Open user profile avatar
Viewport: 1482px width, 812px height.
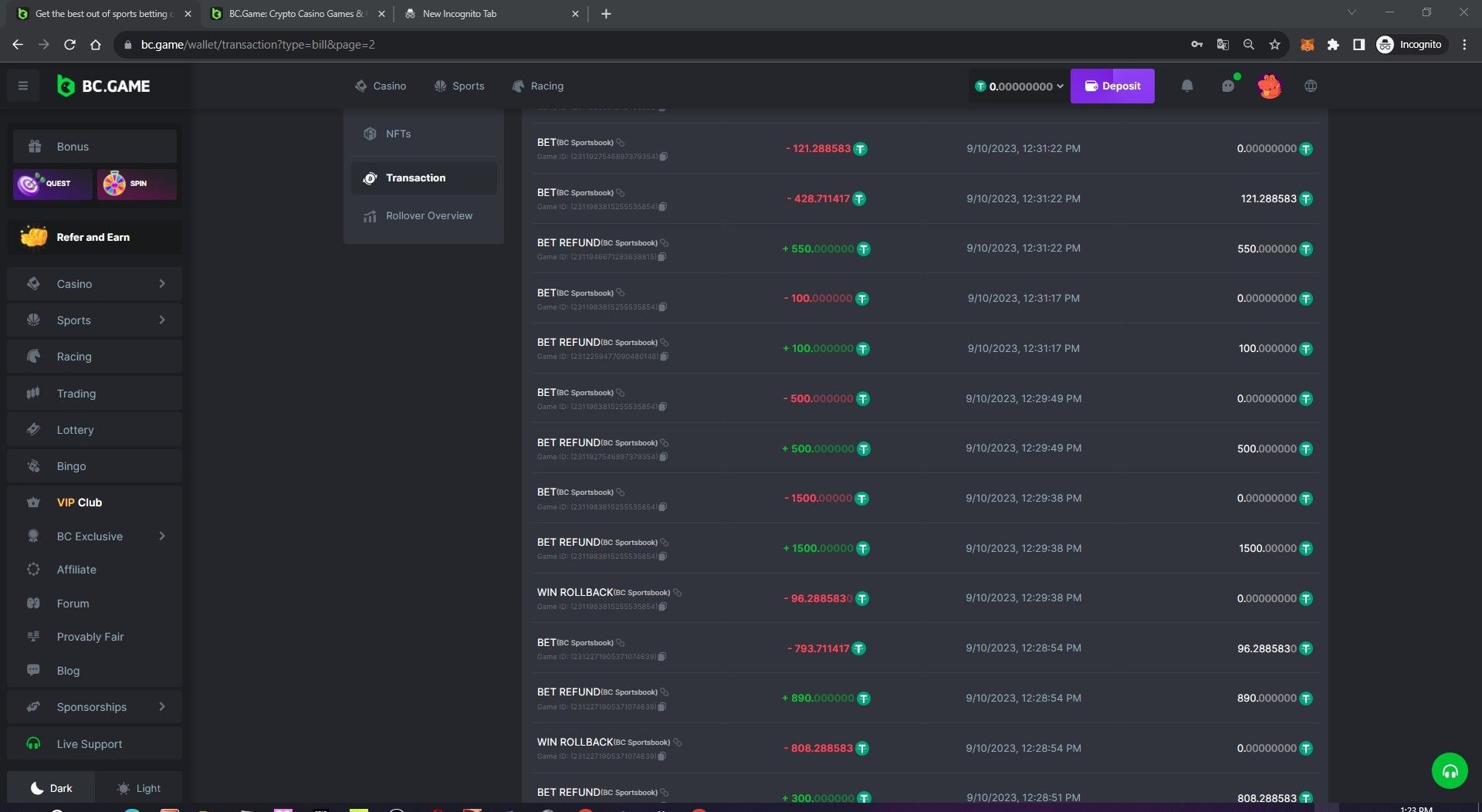1269,86
